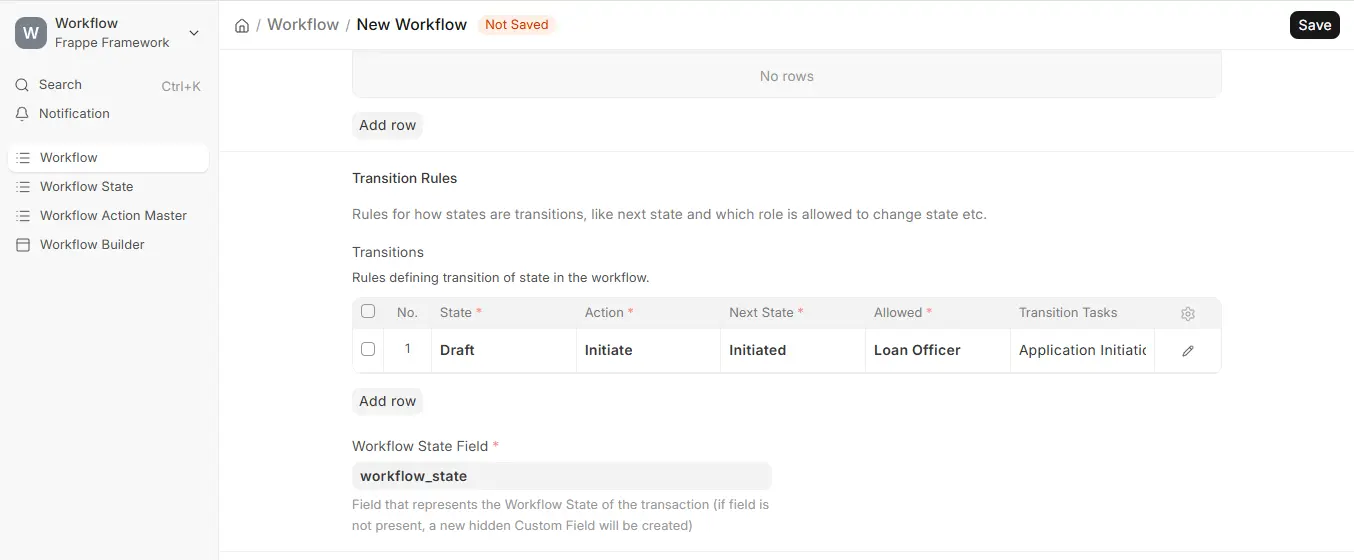Click the Action column header
This screenshot has width=1354, height=560.
(648, 313)
